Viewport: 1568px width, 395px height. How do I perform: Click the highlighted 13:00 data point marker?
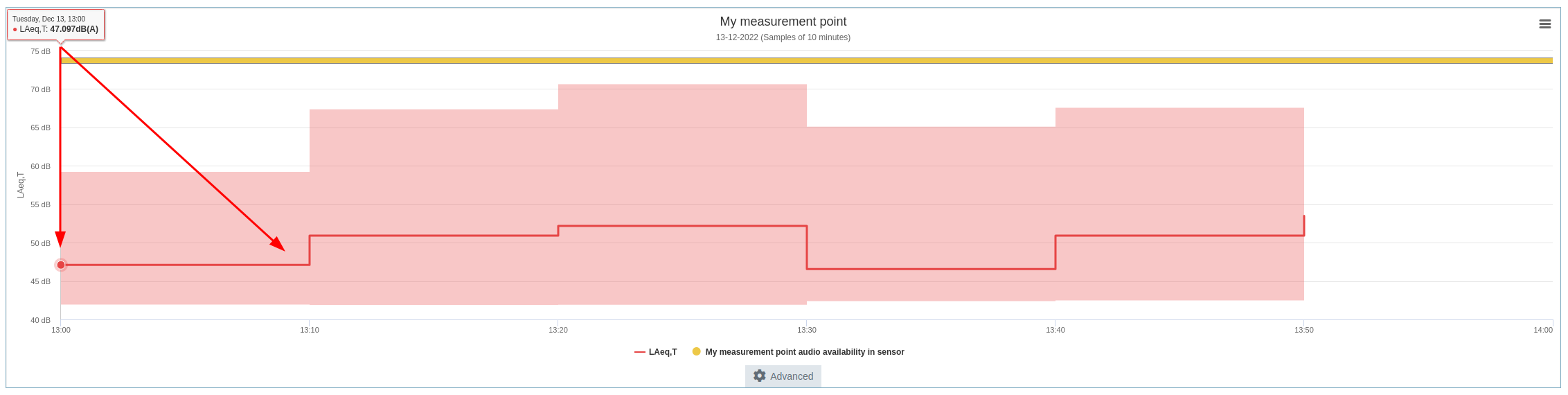[x=61, y=265]
